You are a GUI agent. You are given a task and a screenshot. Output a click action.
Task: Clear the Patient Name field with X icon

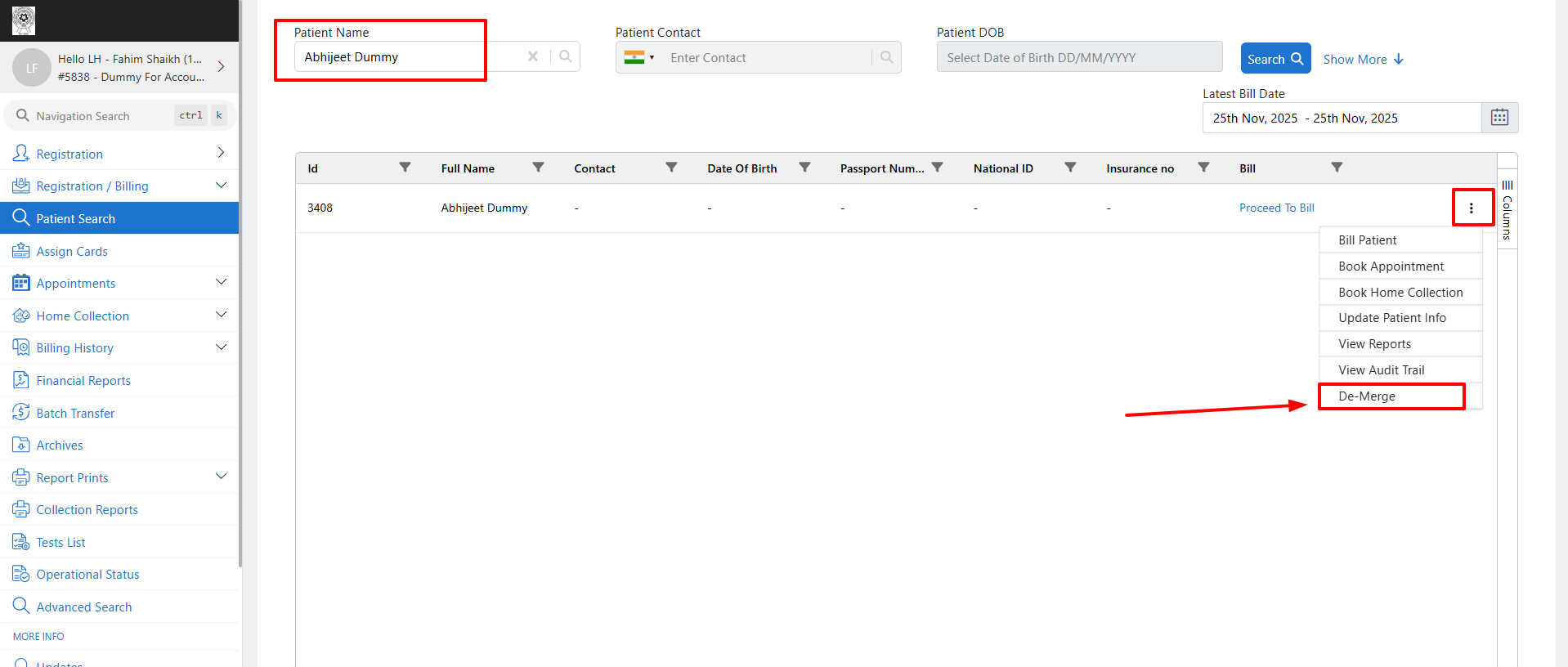(x=533, y=56)
